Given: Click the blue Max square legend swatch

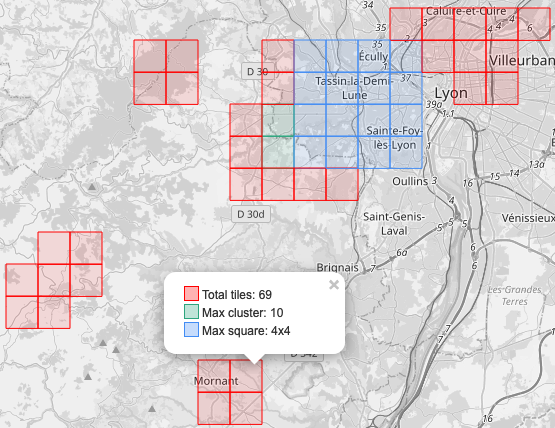Looking at the screenshot, I should [x=191, y=330].
